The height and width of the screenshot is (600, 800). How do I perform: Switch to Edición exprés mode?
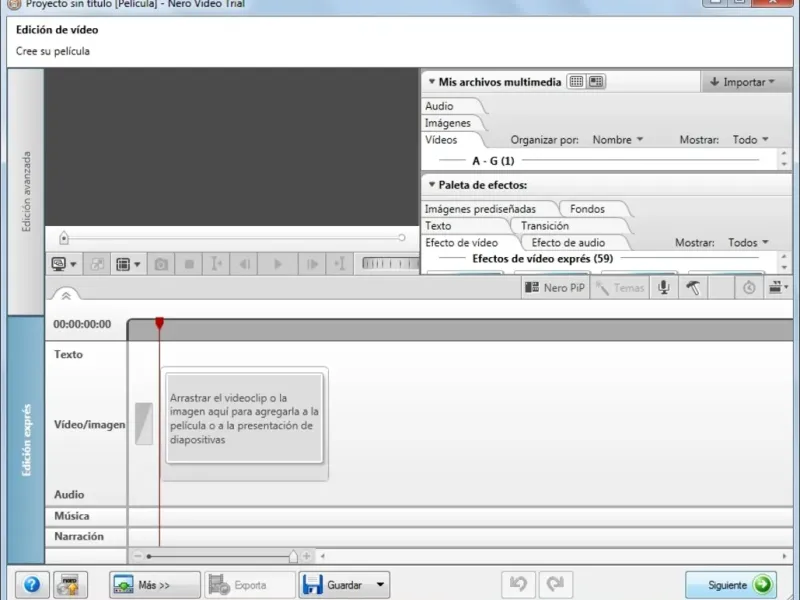pyautogui.click(x=26, y=440)
